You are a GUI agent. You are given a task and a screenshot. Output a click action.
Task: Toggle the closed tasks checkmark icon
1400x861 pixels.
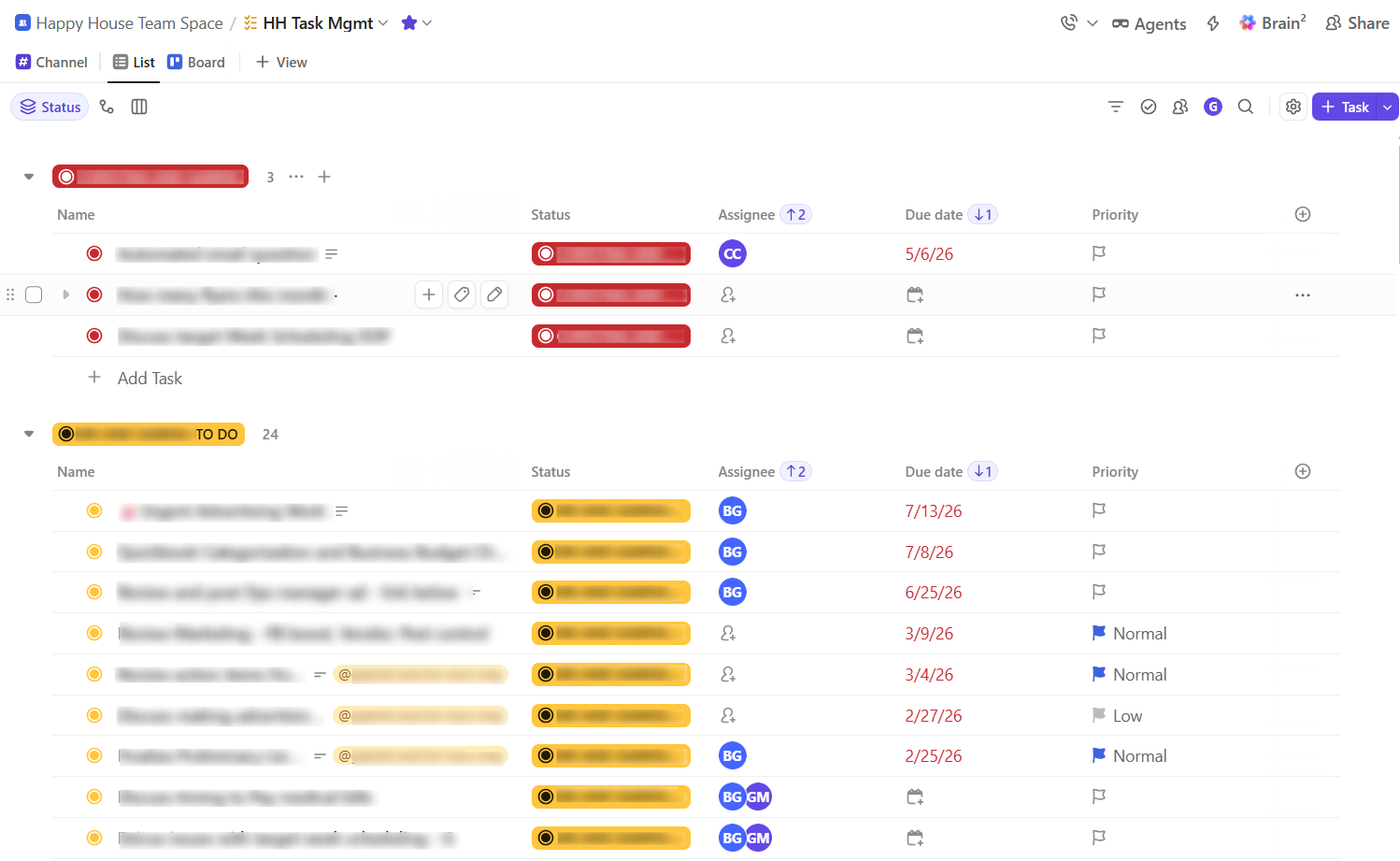(x=1149, y=107)
